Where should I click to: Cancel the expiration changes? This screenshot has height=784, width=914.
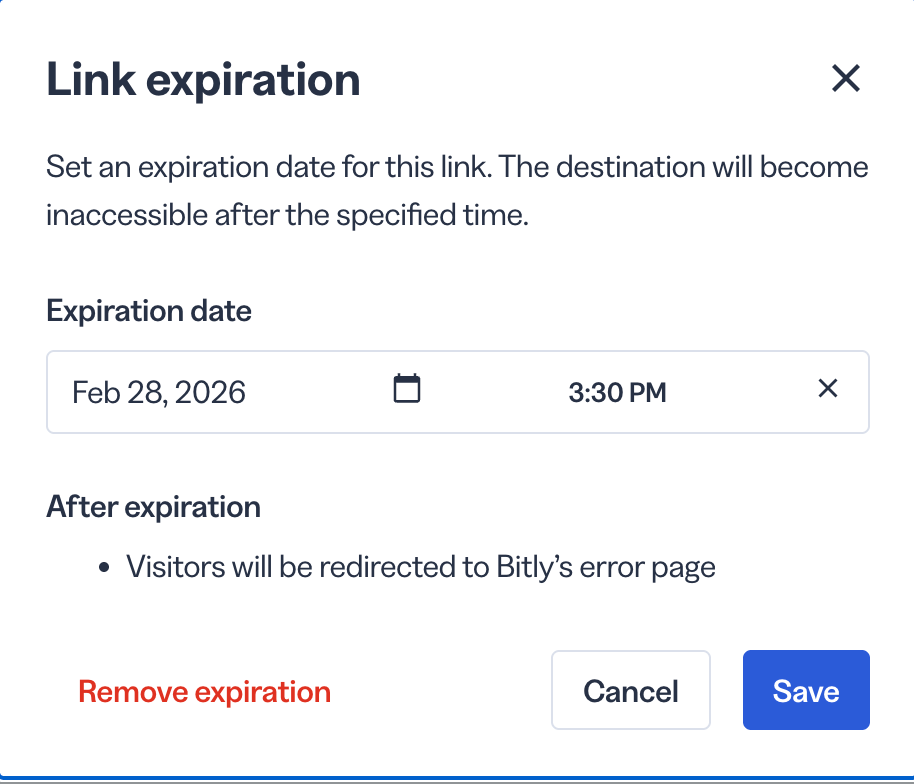tap(631, 690)
